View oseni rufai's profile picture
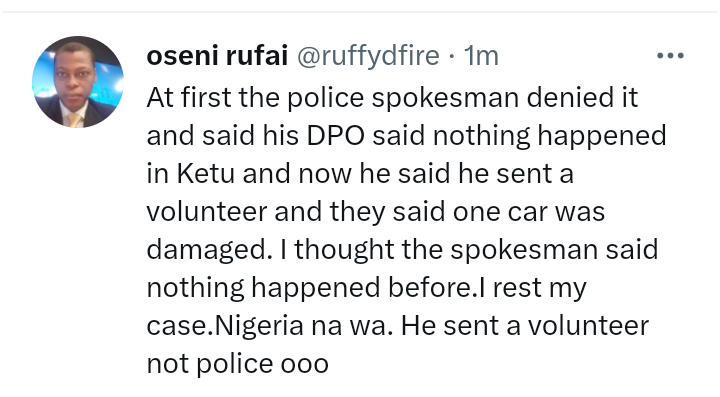720x397 pixels. point(78,82)
